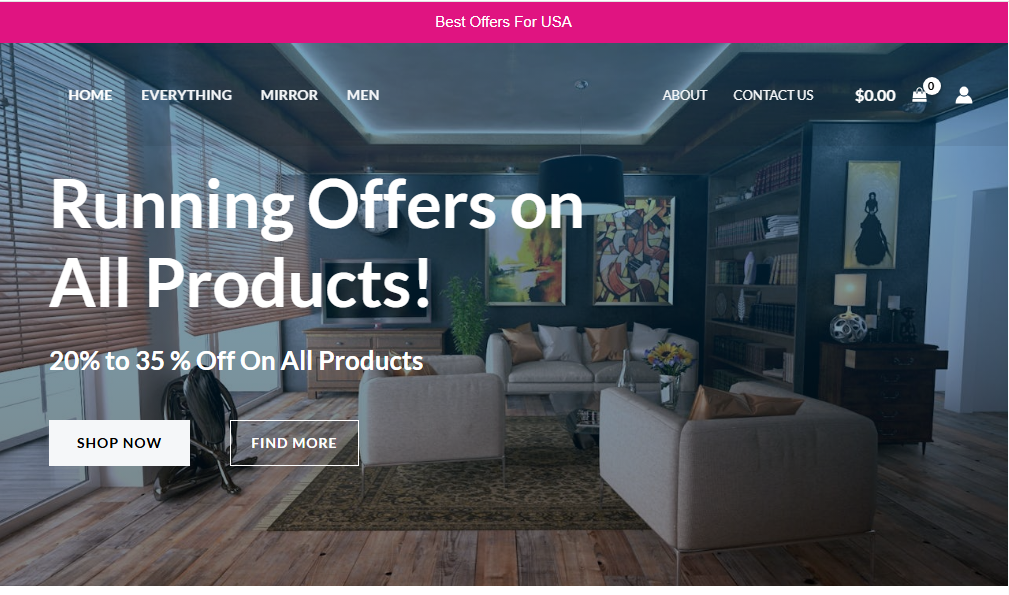
Task: Click the landscape painting on wall
Action: (526, 259)
